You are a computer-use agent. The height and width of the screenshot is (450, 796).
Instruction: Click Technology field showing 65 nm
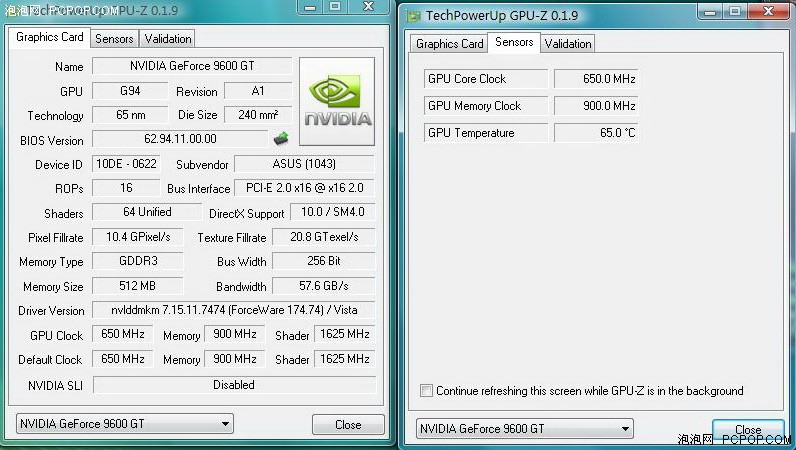[130, 115]
